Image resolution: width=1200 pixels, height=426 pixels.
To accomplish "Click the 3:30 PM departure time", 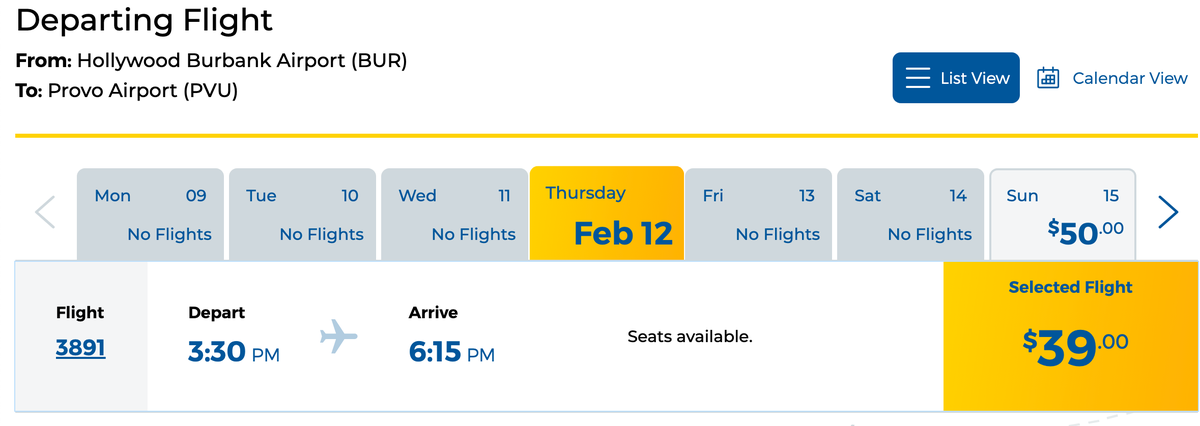I will click(x=234, y=352).
